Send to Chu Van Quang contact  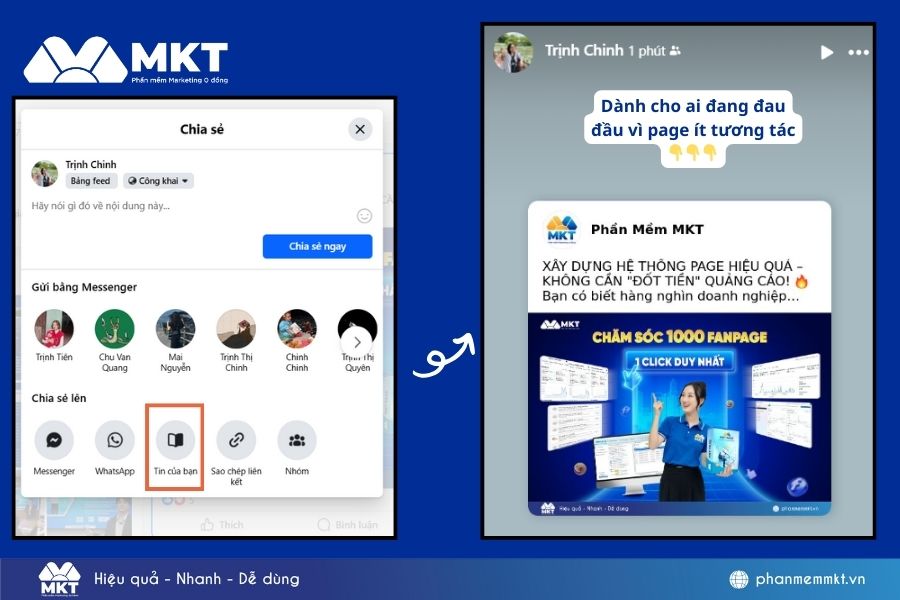tap(115, 329)
